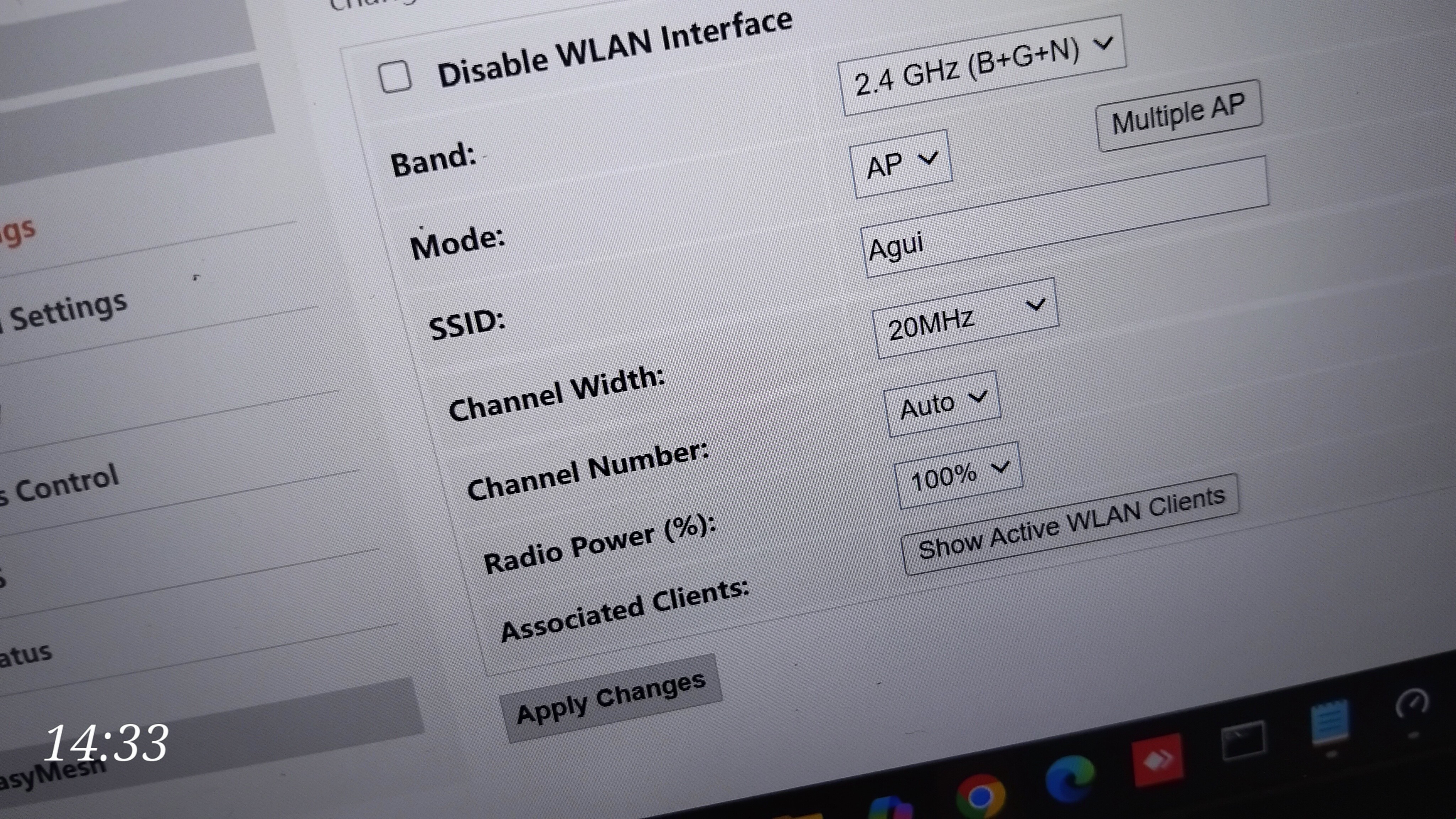Select the Settings item in the sidebar

tap(68, 312)
